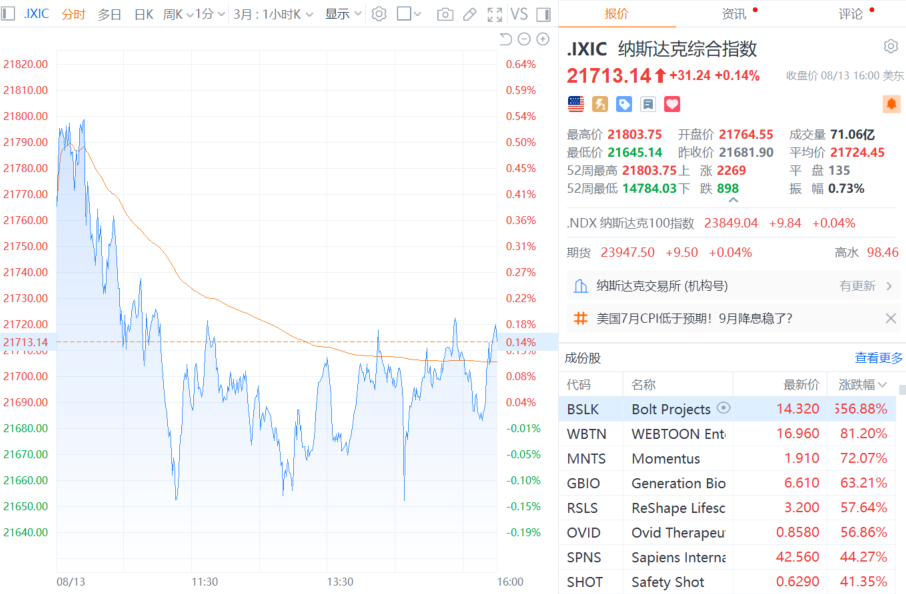Open the 评论 comments tab
This screenshot has width=906, height=594.
[x=851, y=14]
